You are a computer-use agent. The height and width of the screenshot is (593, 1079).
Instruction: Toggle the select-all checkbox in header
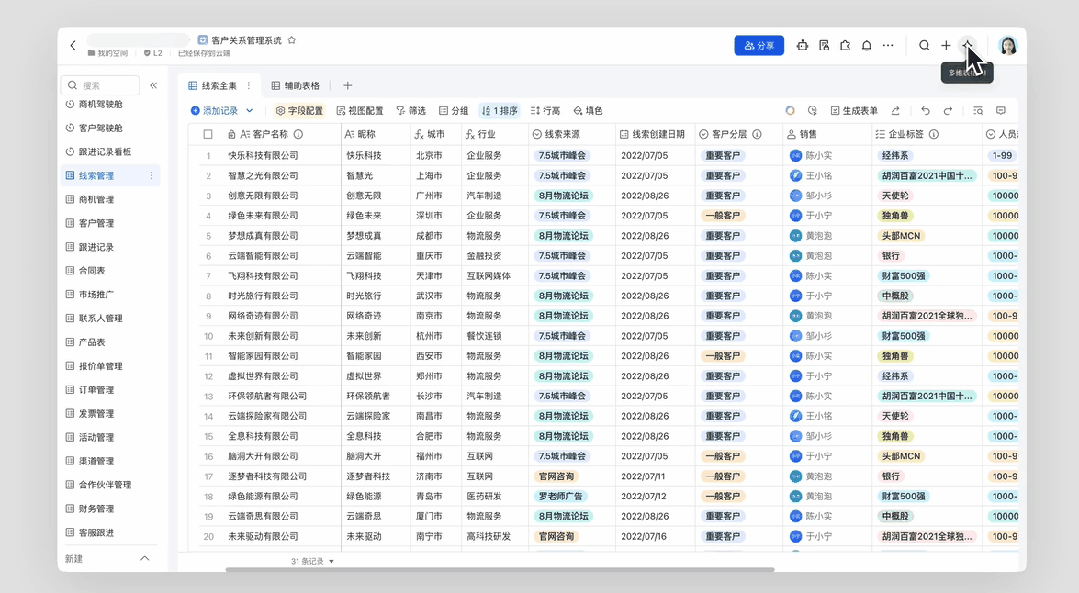[x=208, y=134]
